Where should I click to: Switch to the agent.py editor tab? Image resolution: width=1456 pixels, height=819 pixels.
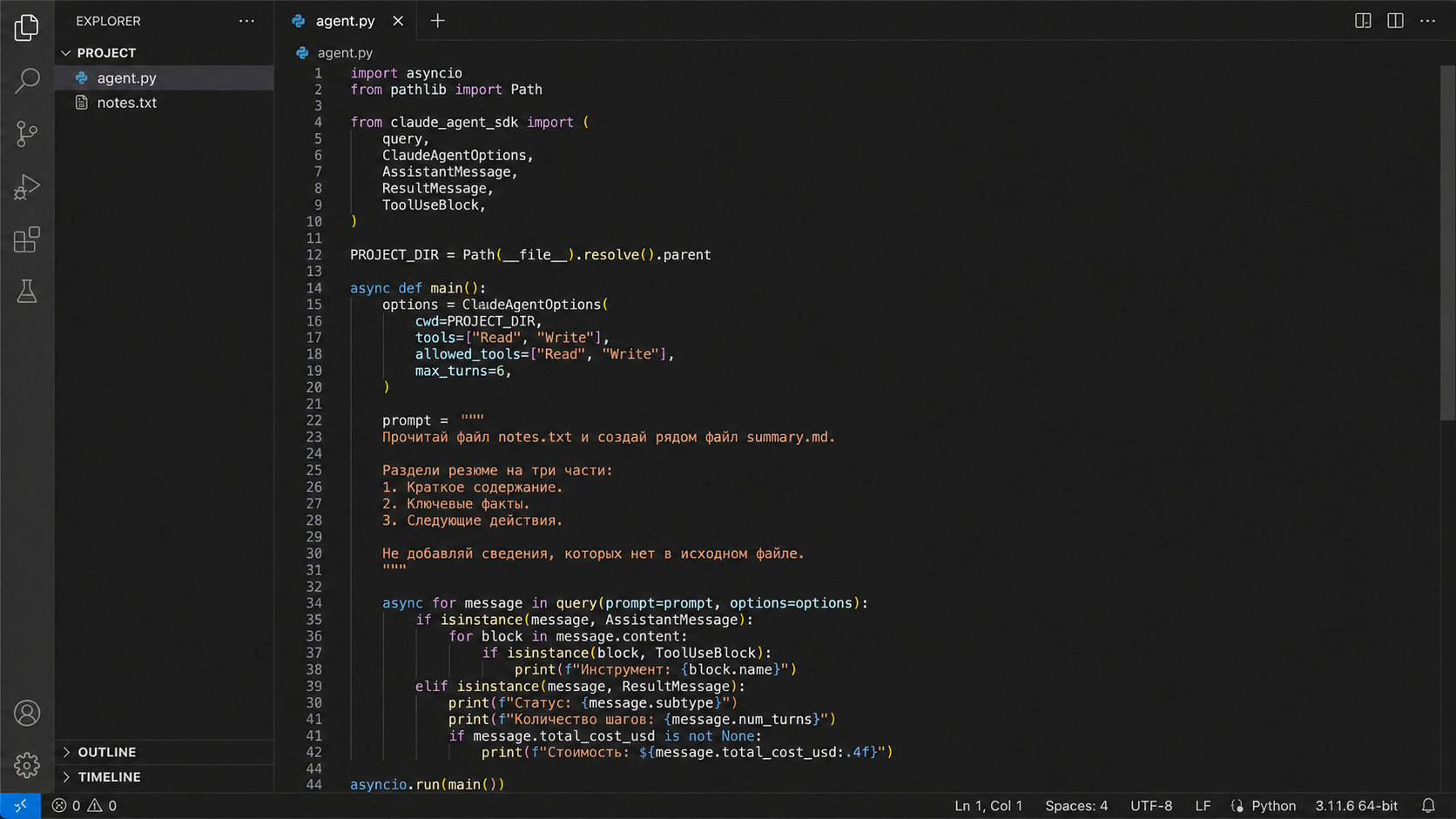[x=345, y=21]
